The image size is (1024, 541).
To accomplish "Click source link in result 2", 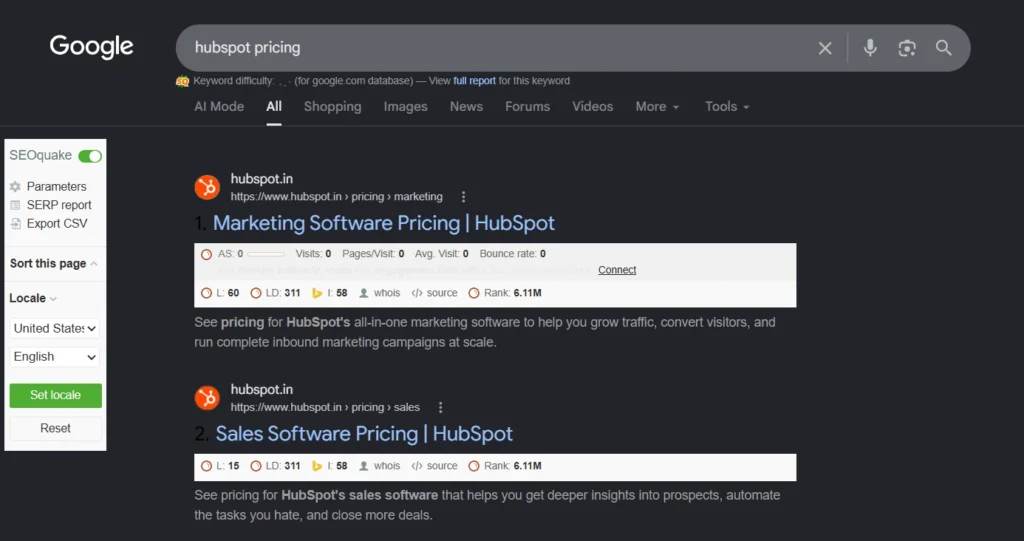I will [442, 467].
